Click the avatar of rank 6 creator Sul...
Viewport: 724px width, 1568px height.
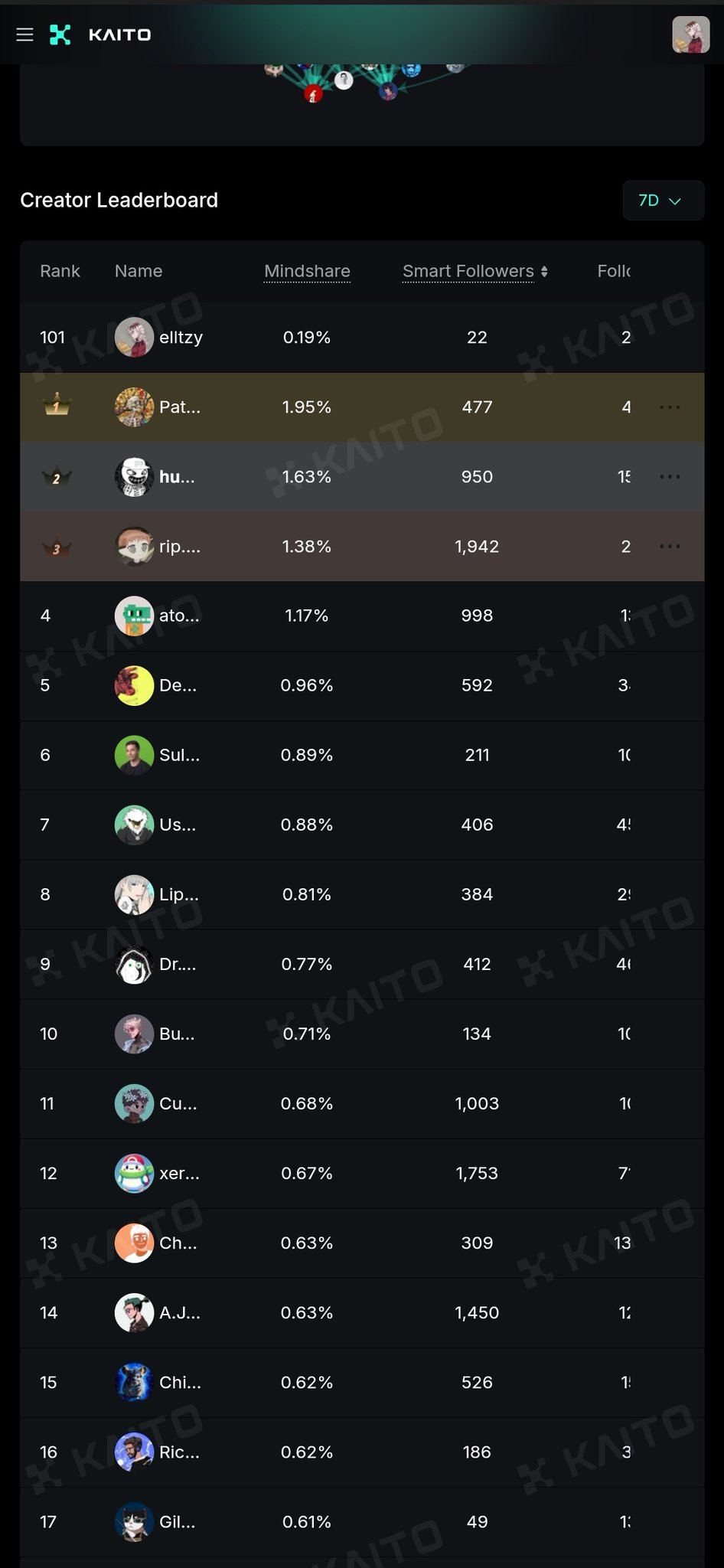tap(134, 756)
